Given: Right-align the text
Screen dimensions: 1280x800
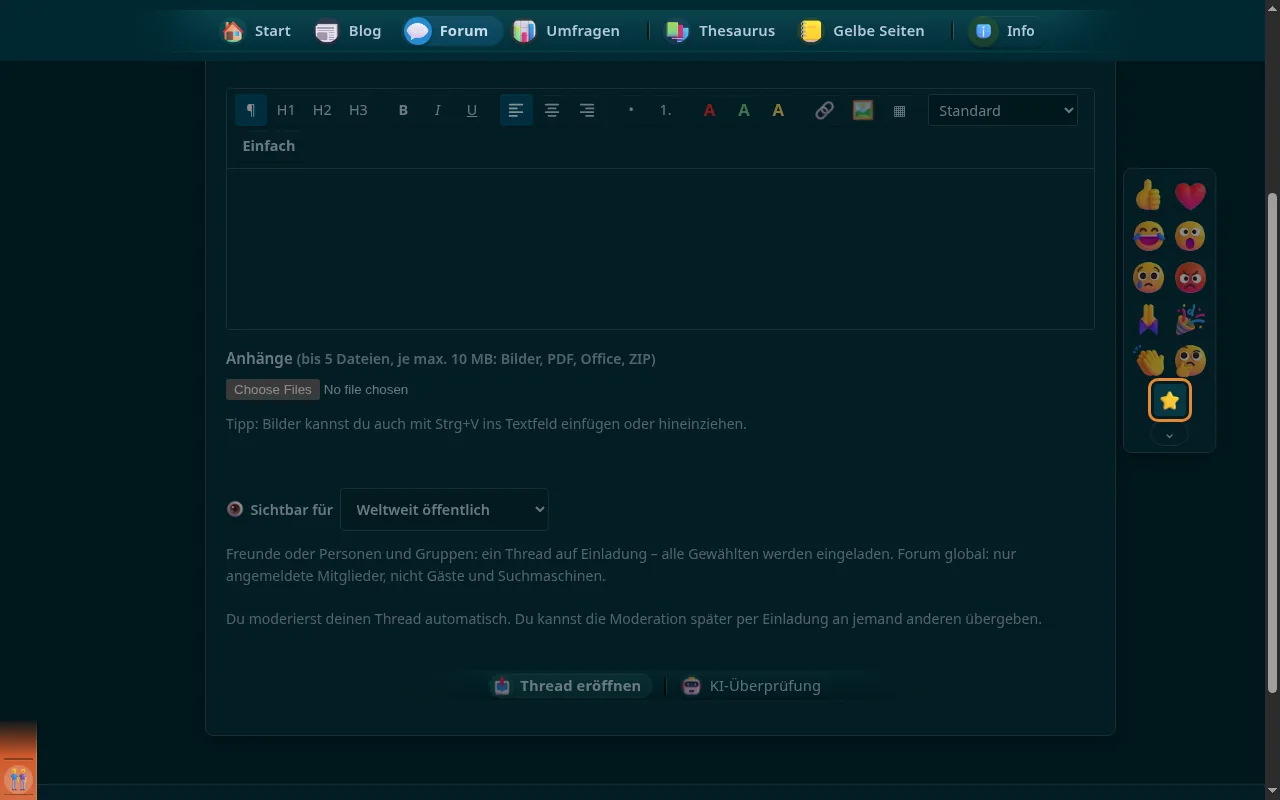Looking at the screenshot, I should pos(587,110).
